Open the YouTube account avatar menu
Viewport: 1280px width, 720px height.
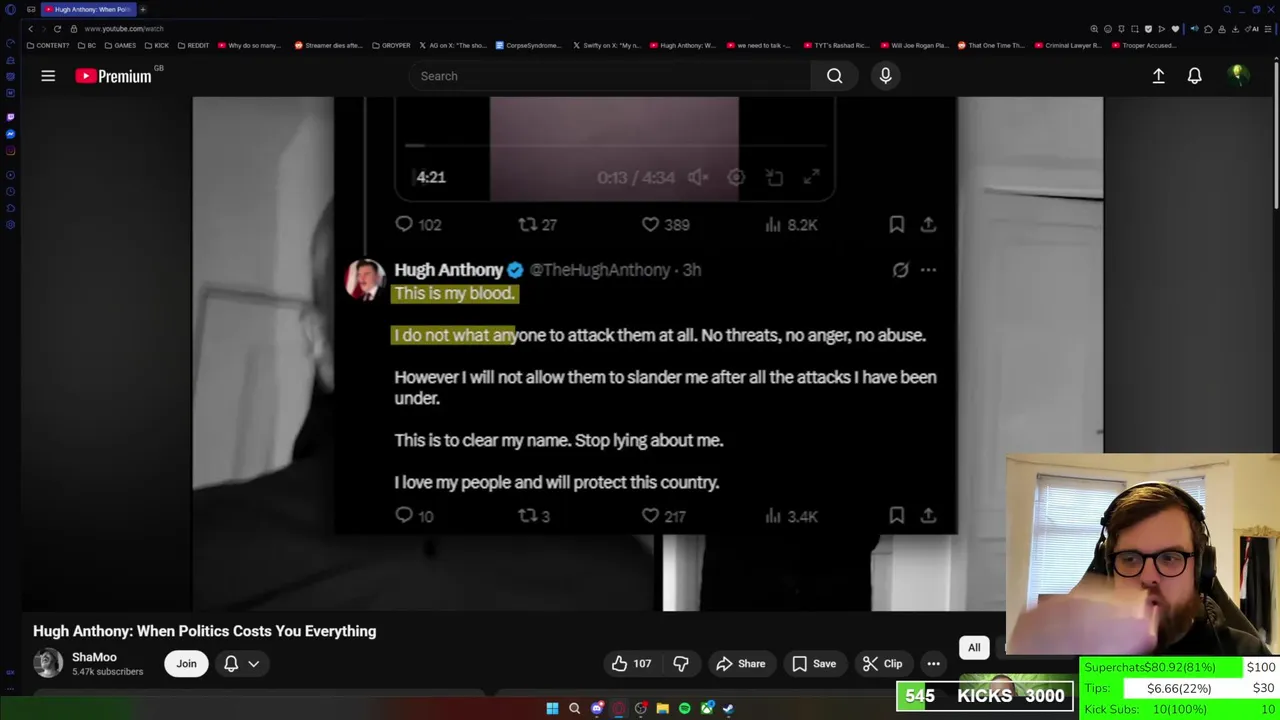click(x=1238, y=76)
